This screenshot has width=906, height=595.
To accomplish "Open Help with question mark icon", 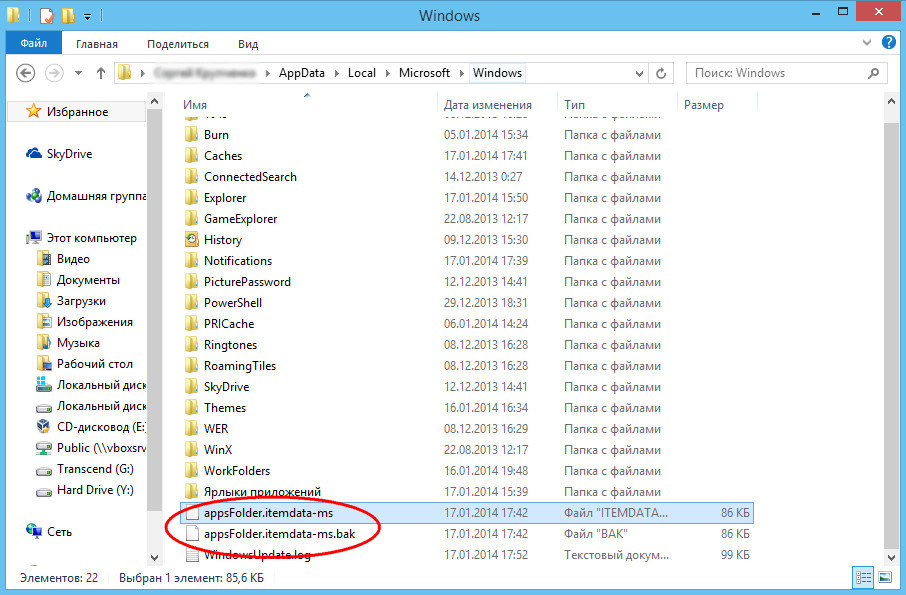I will [x=889, y=42].
